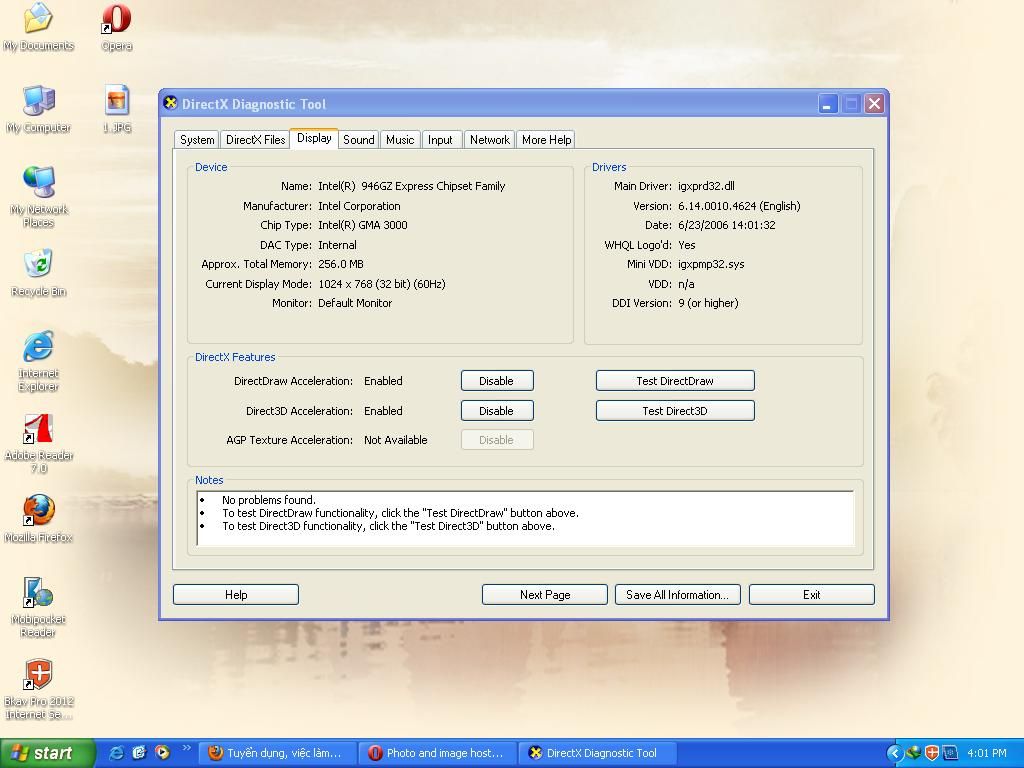Viewport: 1024px width, 768px height.
Task: Minimize the DirectX Diagnostic Tool window
Action: pos(827,104)
